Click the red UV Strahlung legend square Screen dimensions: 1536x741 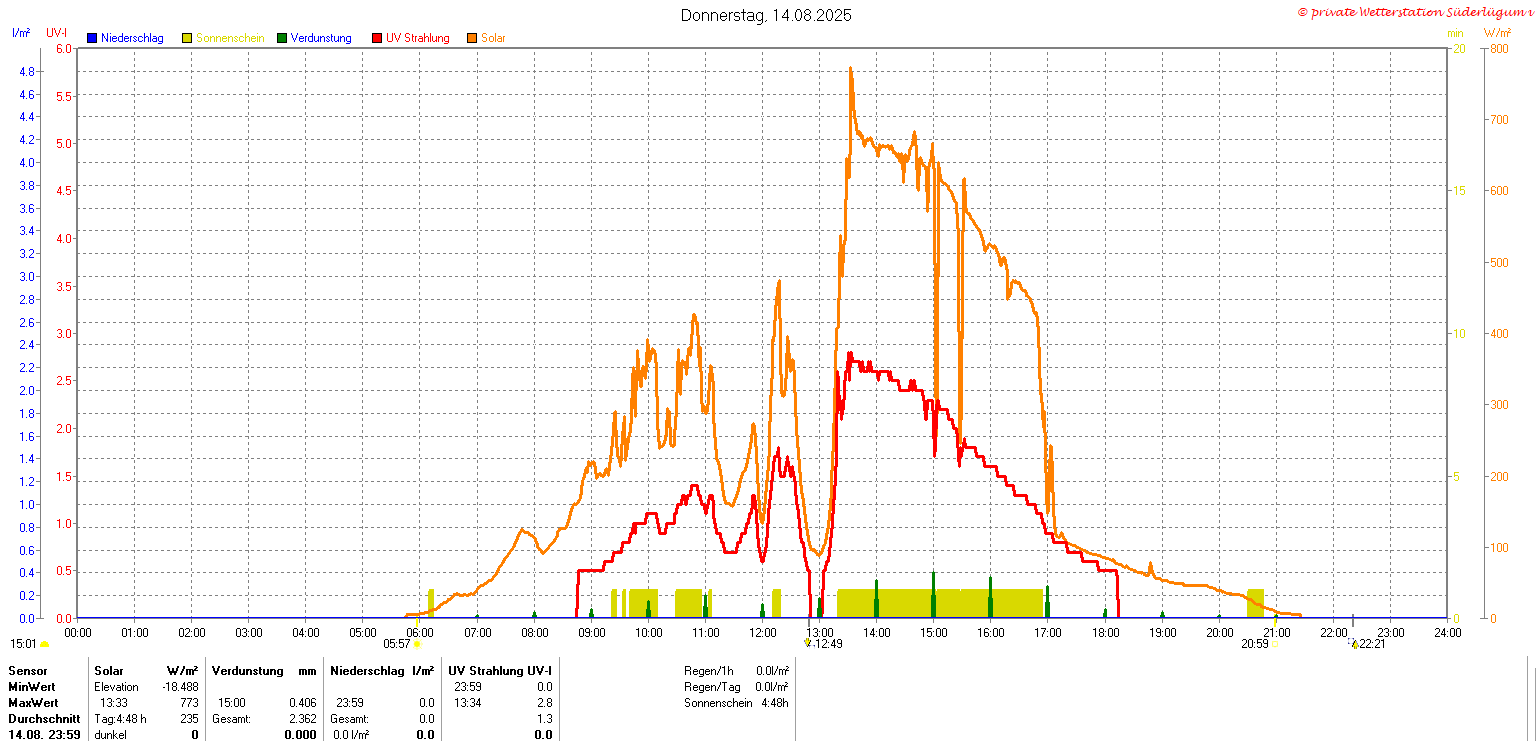[377, 38]
